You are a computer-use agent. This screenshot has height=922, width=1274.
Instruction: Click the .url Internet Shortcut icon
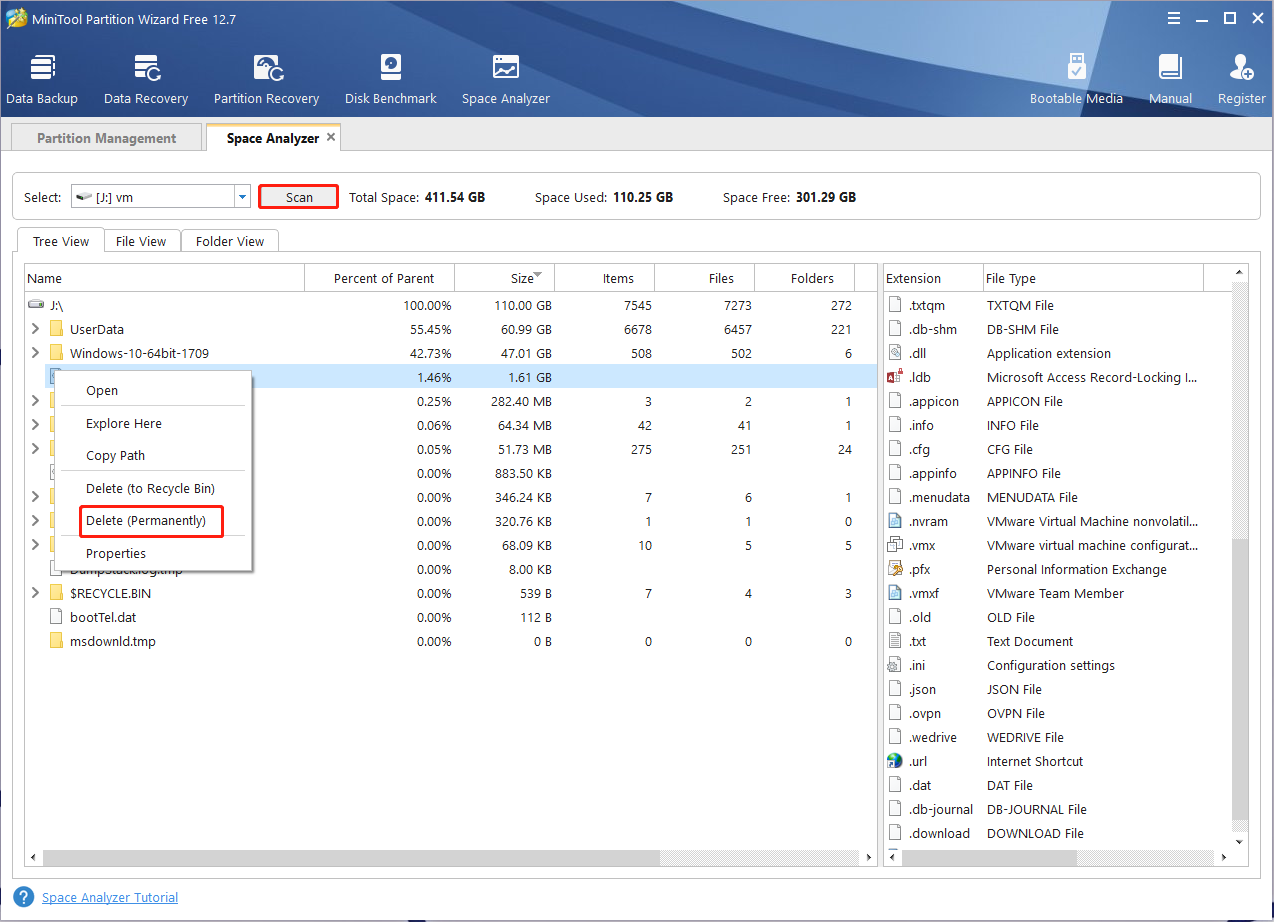point(895,761)
